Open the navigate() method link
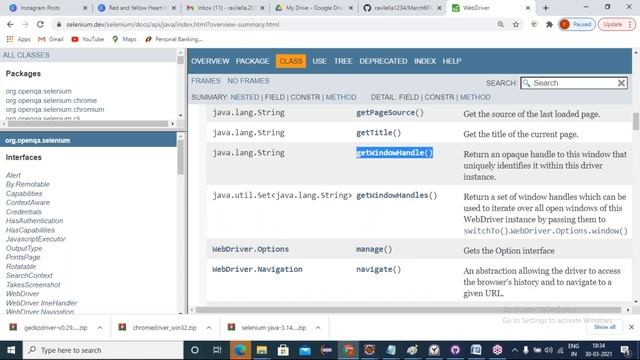The width and height of the screenshot is (640, 360). pyautogui.click(x=378, y=269)
